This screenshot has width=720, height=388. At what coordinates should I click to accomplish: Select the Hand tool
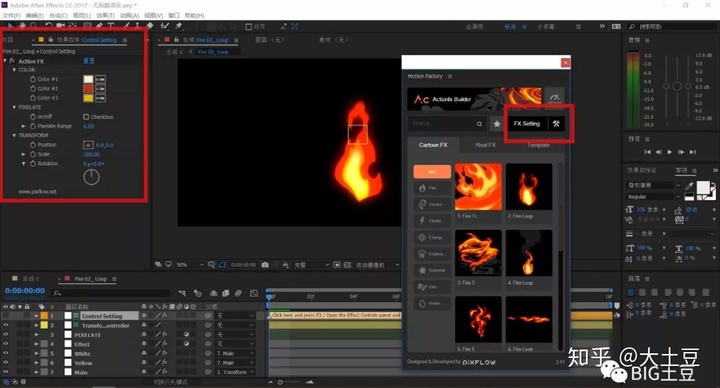[x=22, y=26]
